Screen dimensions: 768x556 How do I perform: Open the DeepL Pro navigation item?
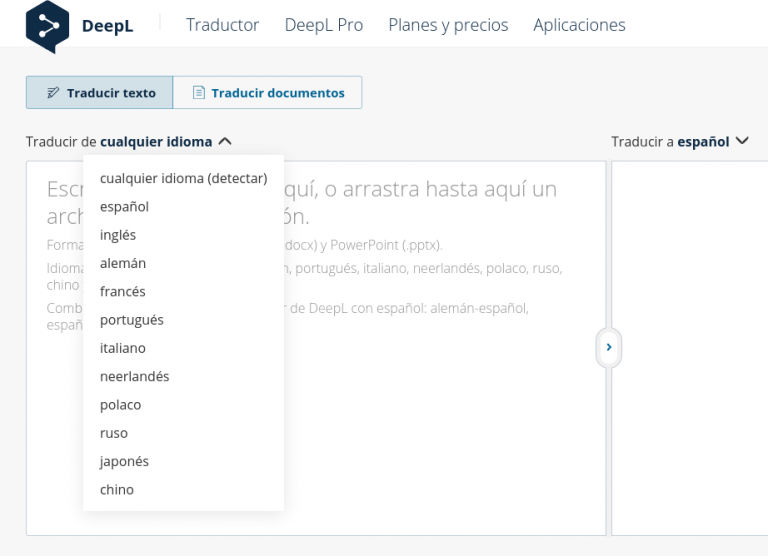click(324, 25)
